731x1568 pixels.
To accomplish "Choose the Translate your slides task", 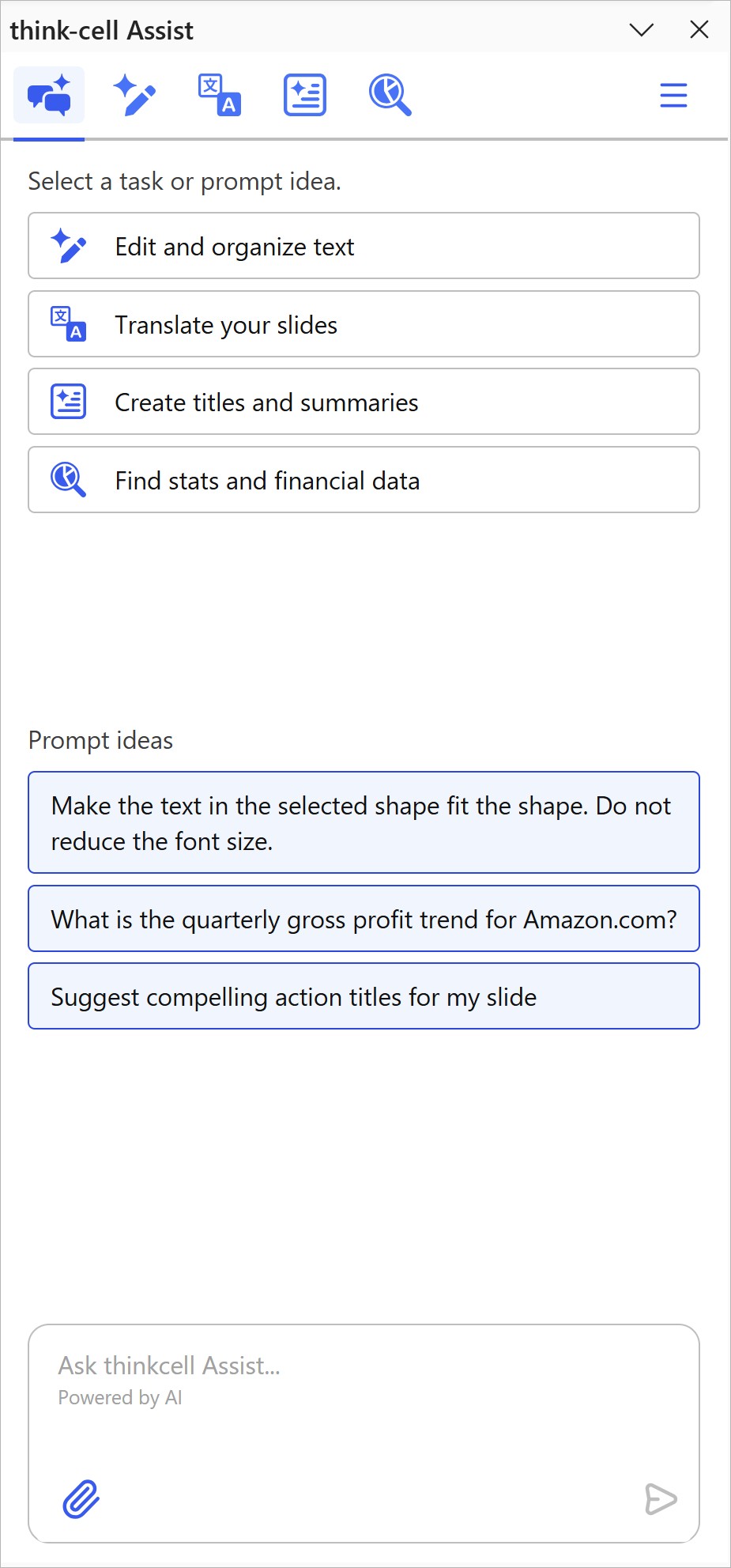I will [364, 324].
